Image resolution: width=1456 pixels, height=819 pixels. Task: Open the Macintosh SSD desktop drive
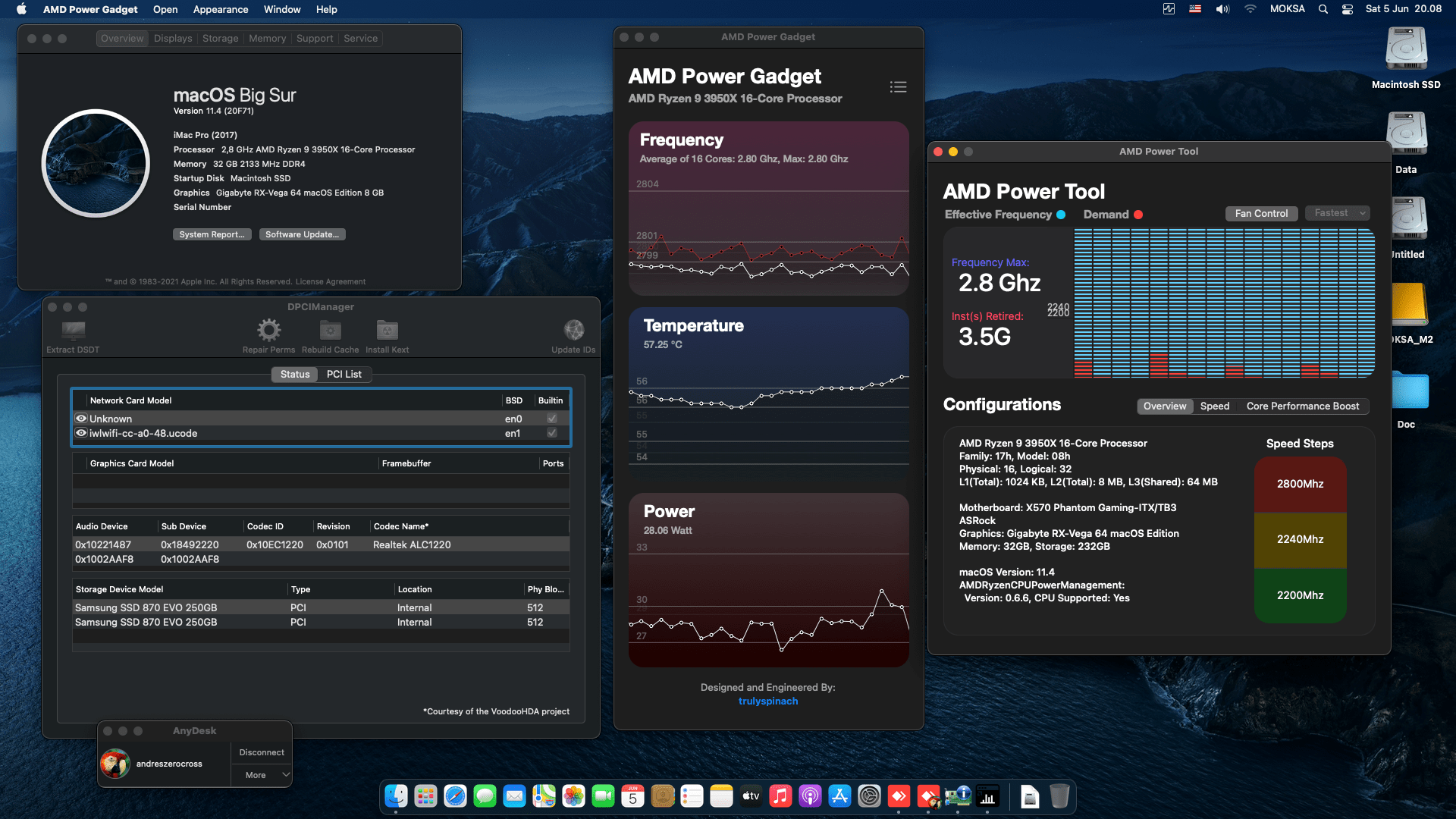tap(1406, 50)
